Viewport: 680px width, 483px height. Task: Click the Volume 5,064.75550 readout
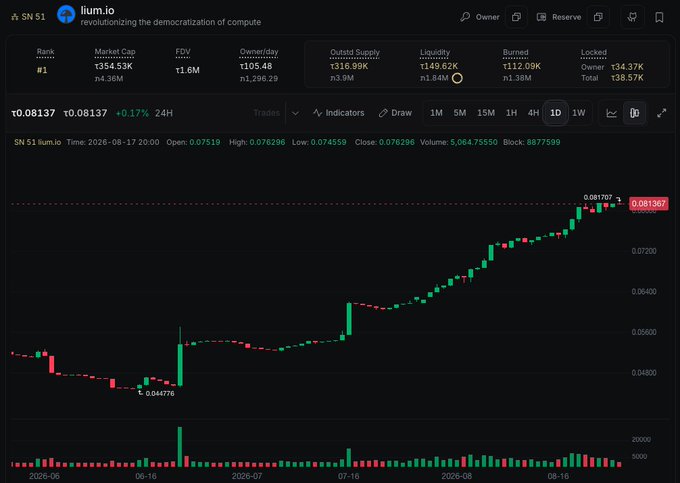pyautogui.click(x=459, y=142)
